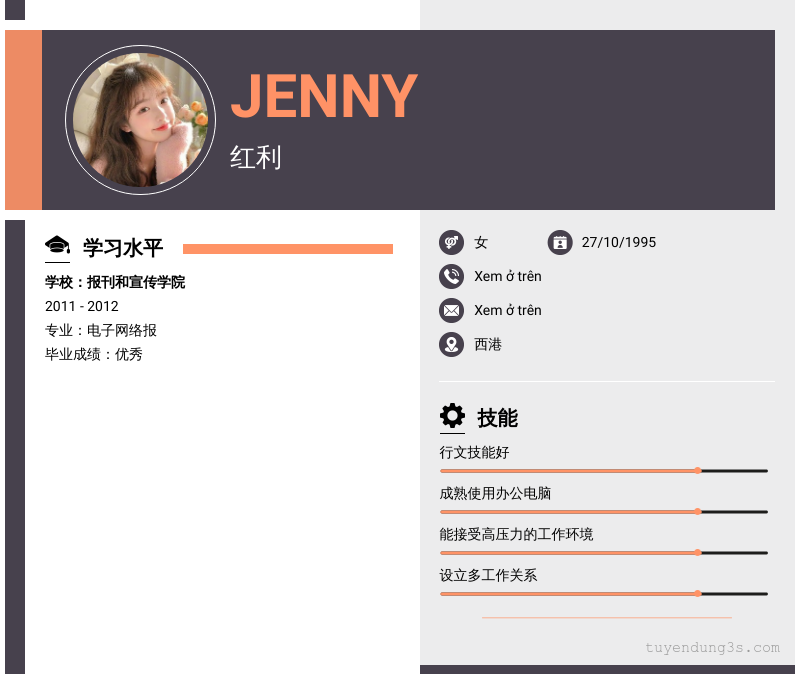
Task: Click the gender symbol icon
Action: click(x=451, y=242)
